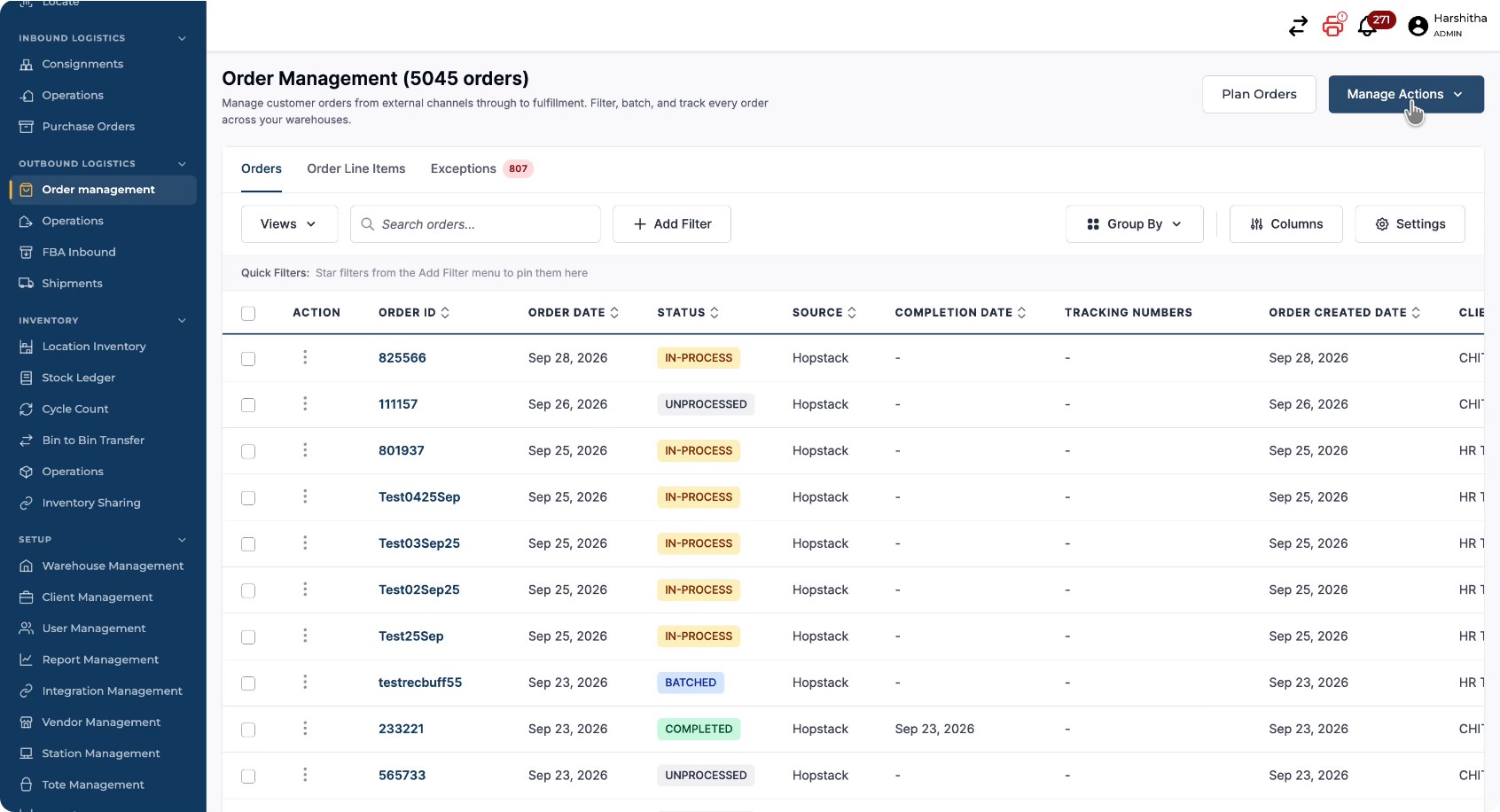Check the box for order 825566
Screen dimensions: 1500x812
click(248, 358)
